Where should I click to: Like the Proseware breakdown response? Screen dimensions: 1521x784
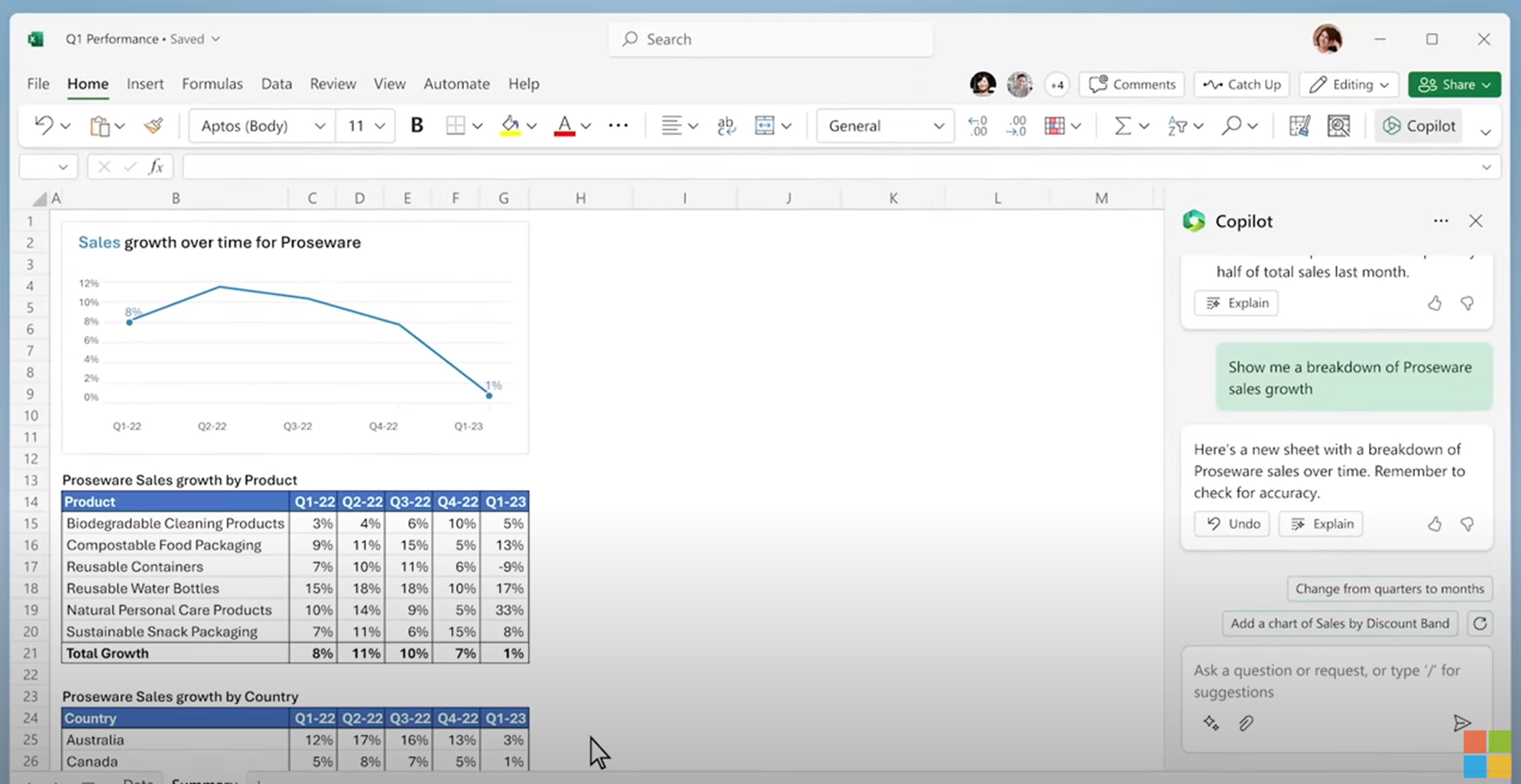[x=1435, y=523]
